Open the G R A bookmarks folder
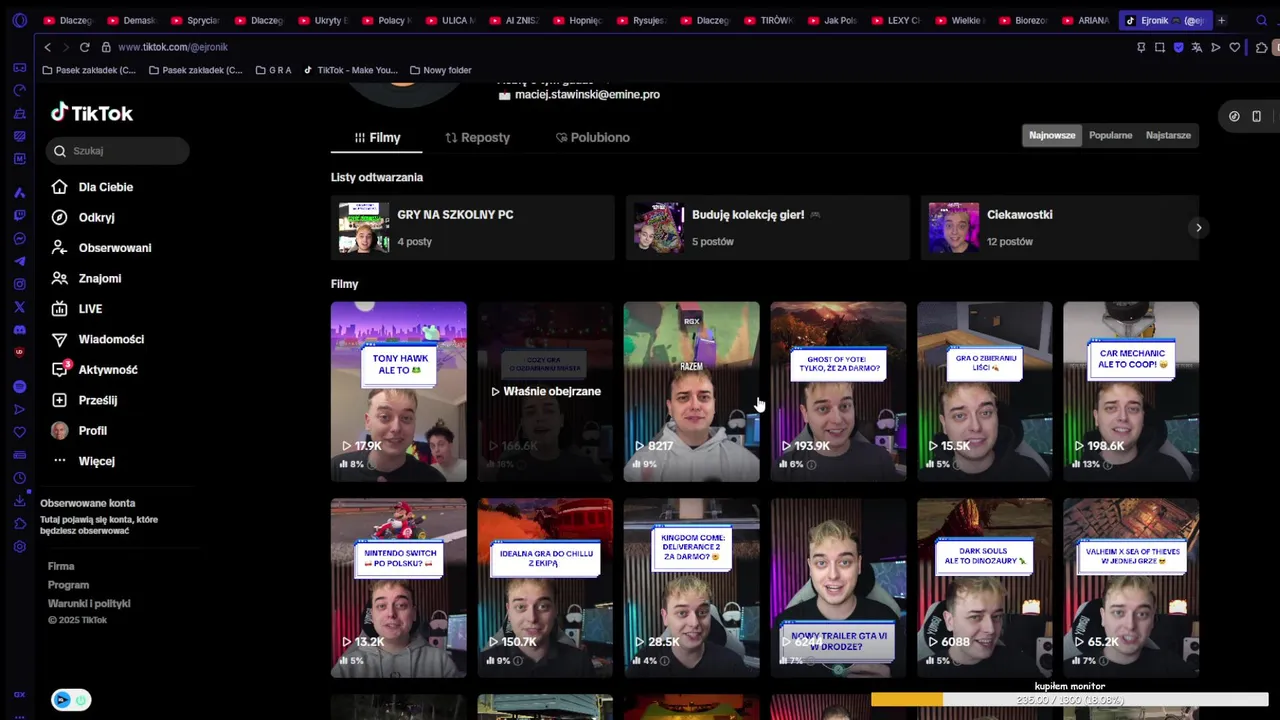Image resolution: width=1280 pixels, height=720 pixels. click(x=273, y=70)
